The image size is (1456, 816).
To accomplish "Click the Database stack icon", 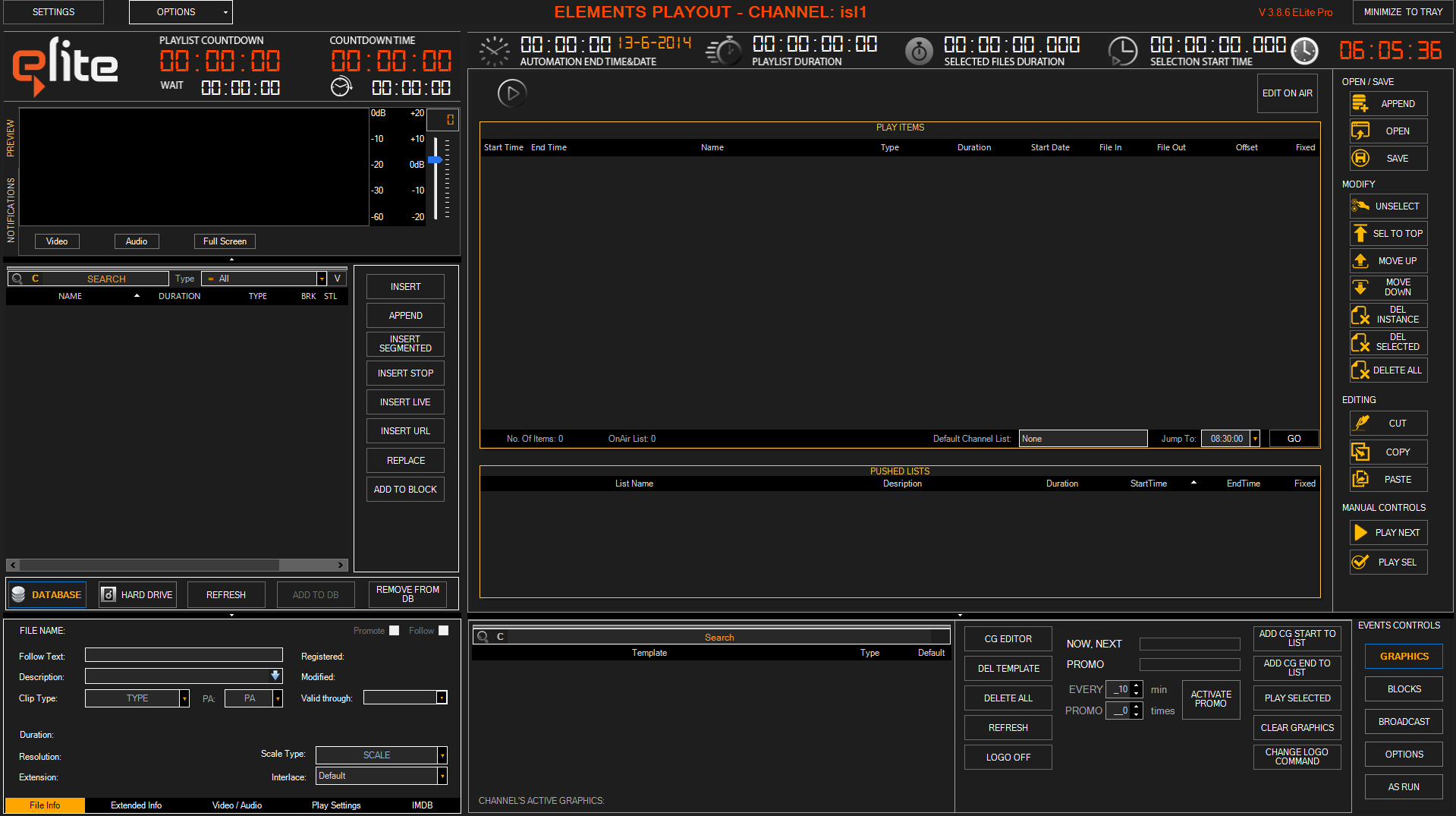I will (x=18, y=594).
